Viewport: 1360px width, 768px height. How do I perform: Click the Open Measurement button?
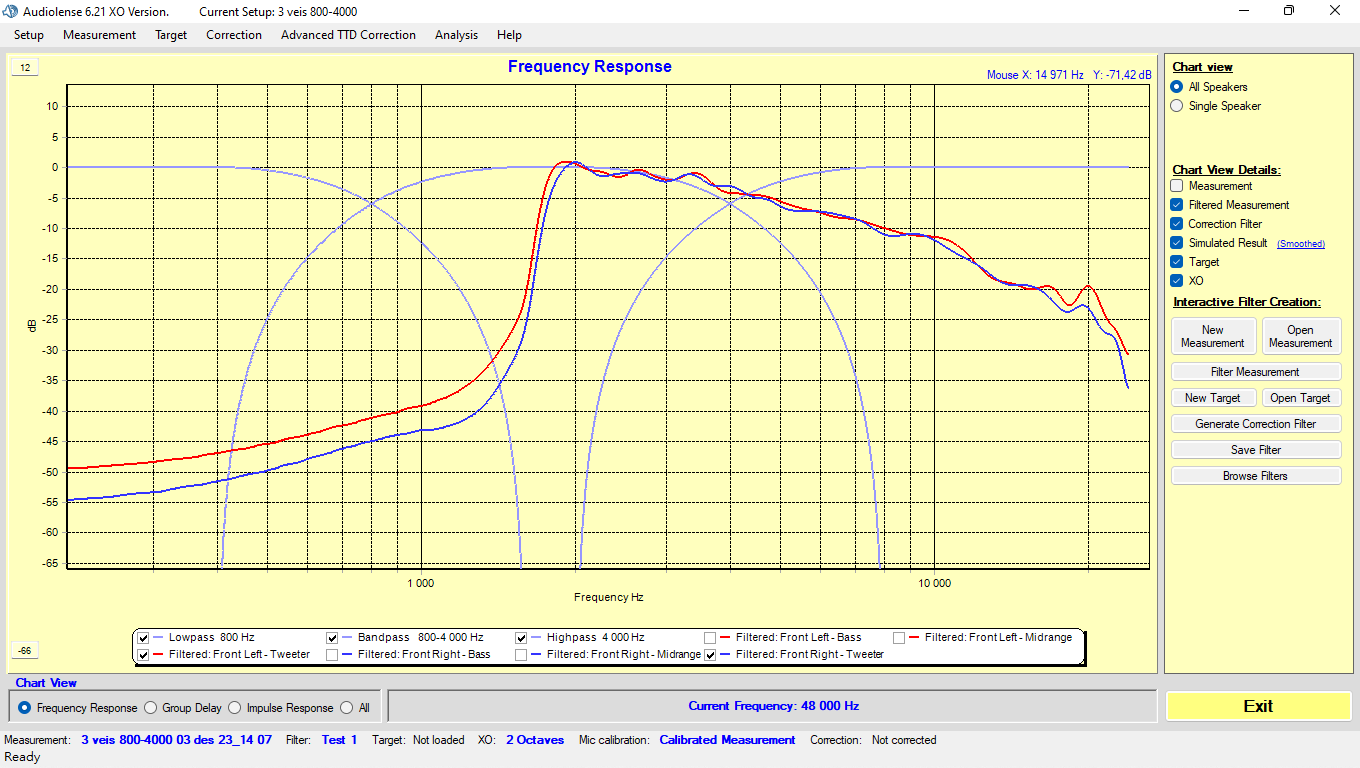click(1300, 336)
